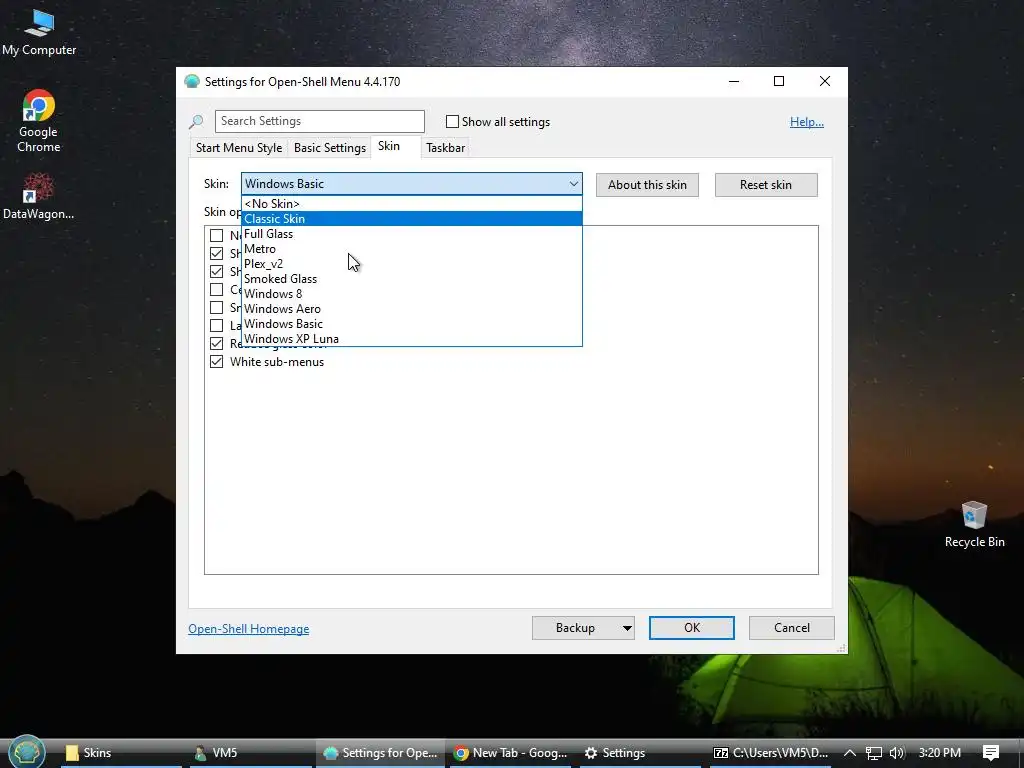Choose Windows XP Luna skin
Viewport: 1024px width, 768px height.
click(x=411, y=339)
